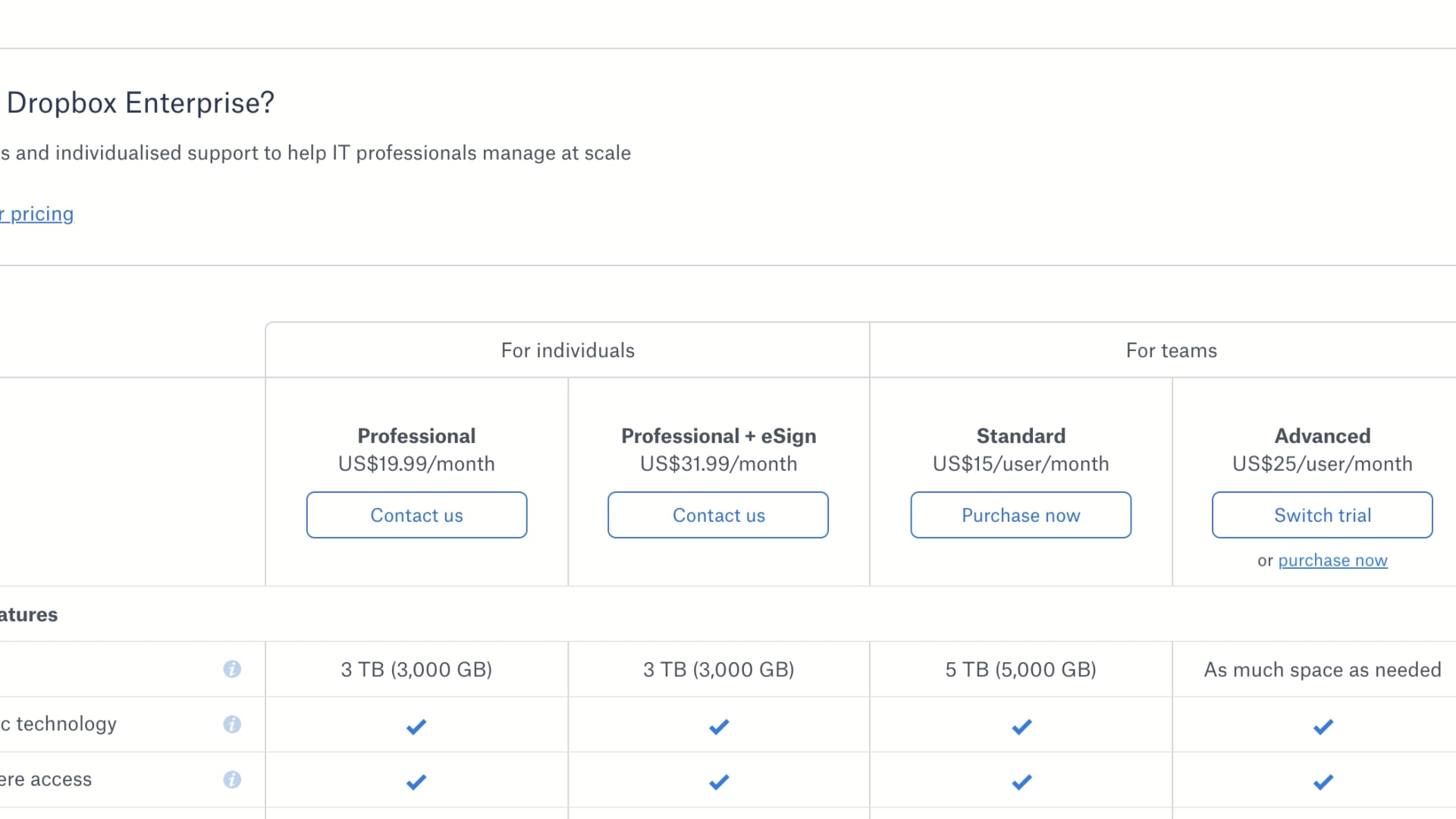The height and width of the screenshot is (819, 1456).
Task: Click the info icon next to anywhere access
Action: click(231, 779)
